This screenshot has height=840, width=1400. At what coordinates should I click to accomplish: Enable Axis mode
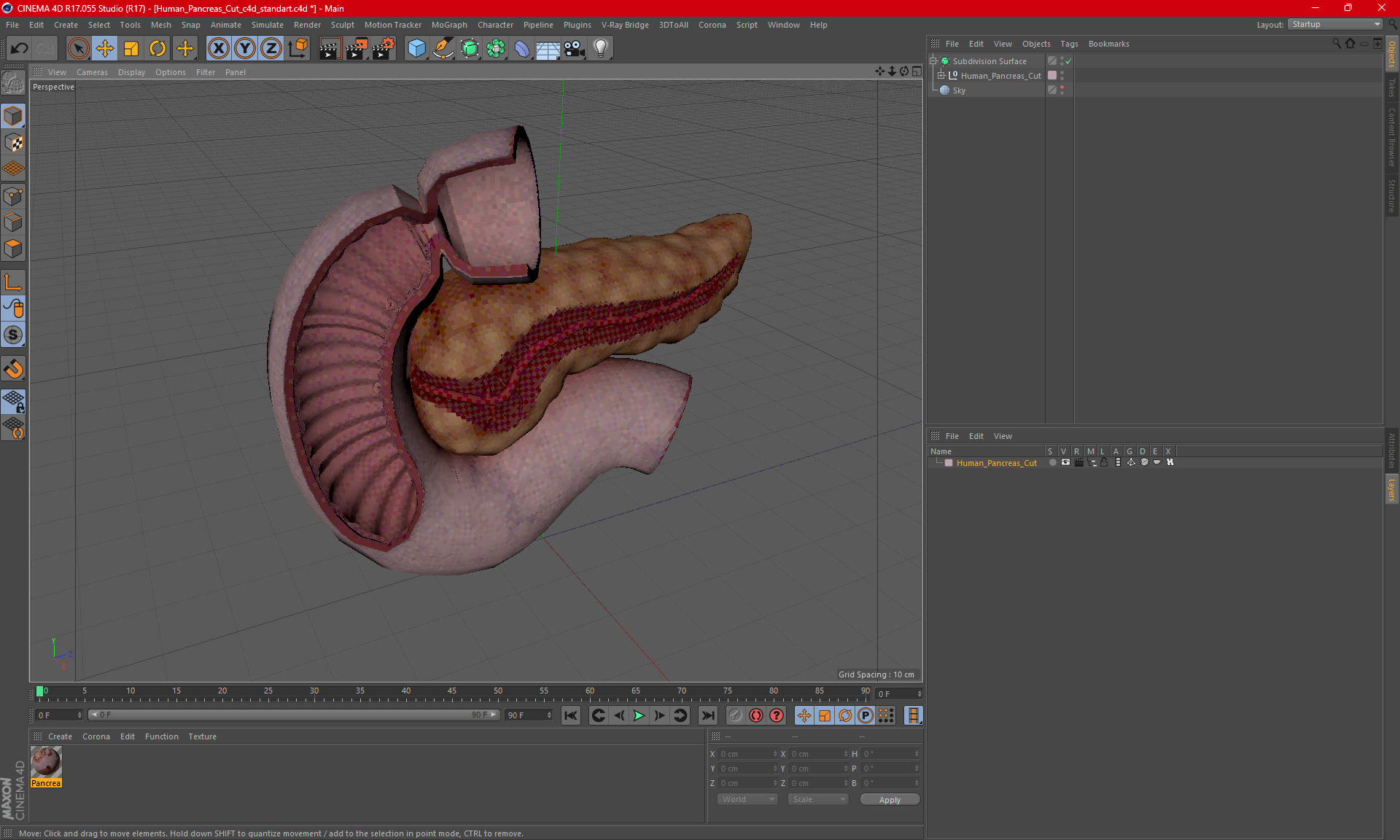click(x=13, y=282)
